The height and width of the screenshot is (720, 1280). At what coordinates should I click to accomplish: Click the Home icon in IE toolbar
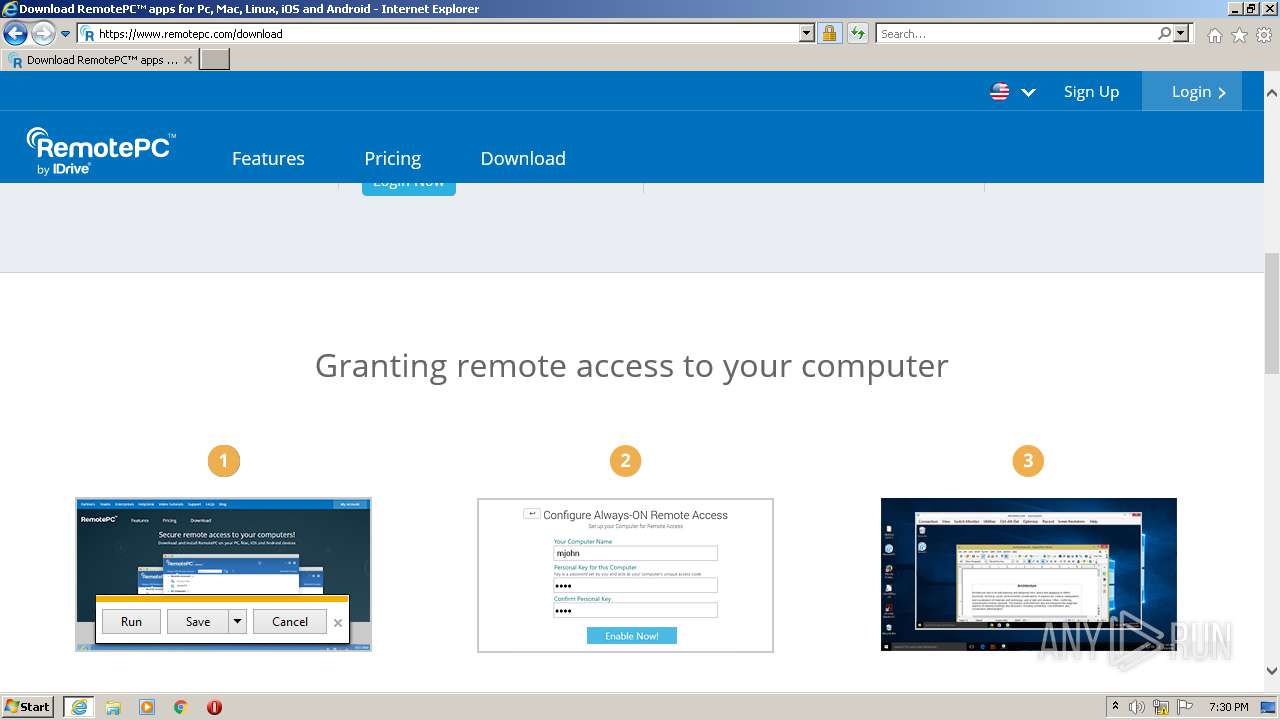pos(1214,35)
